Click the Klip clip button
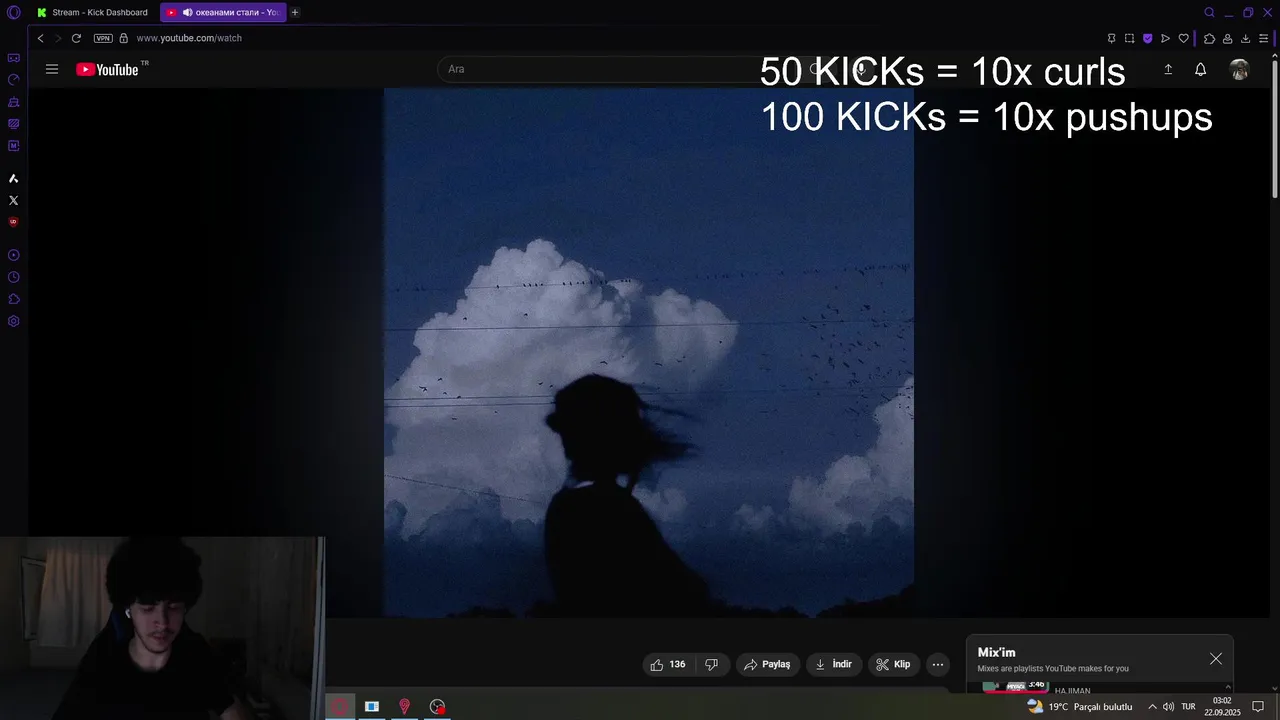1280x720 pixels. 893,664
